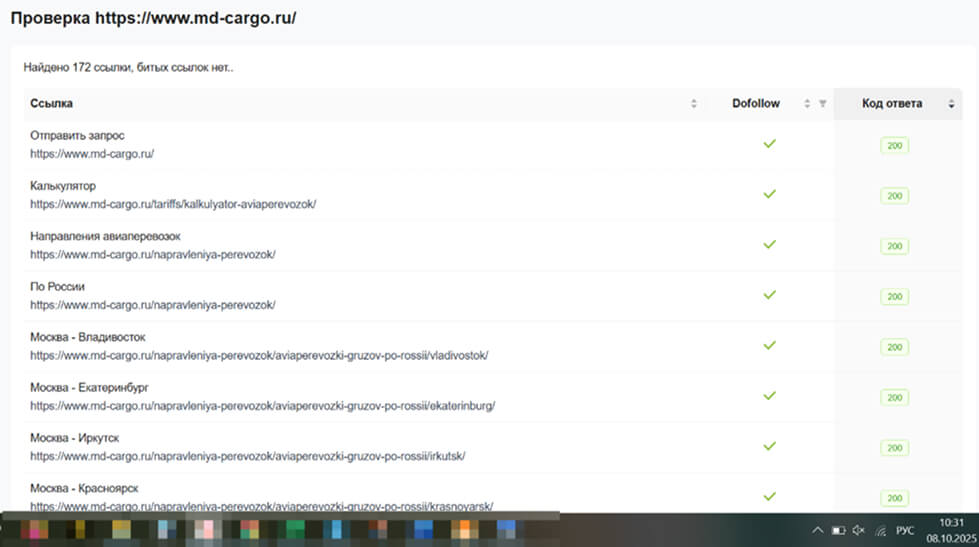Click Dofollow checkmark for Москва - Владивосток

tap(769, 345)
